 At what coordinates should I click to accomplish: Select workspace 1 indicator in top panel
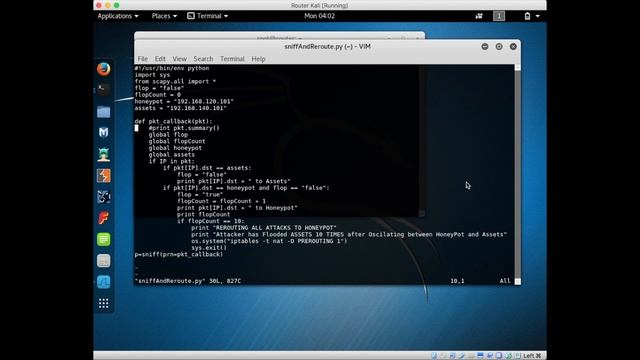tap(499, 16)
